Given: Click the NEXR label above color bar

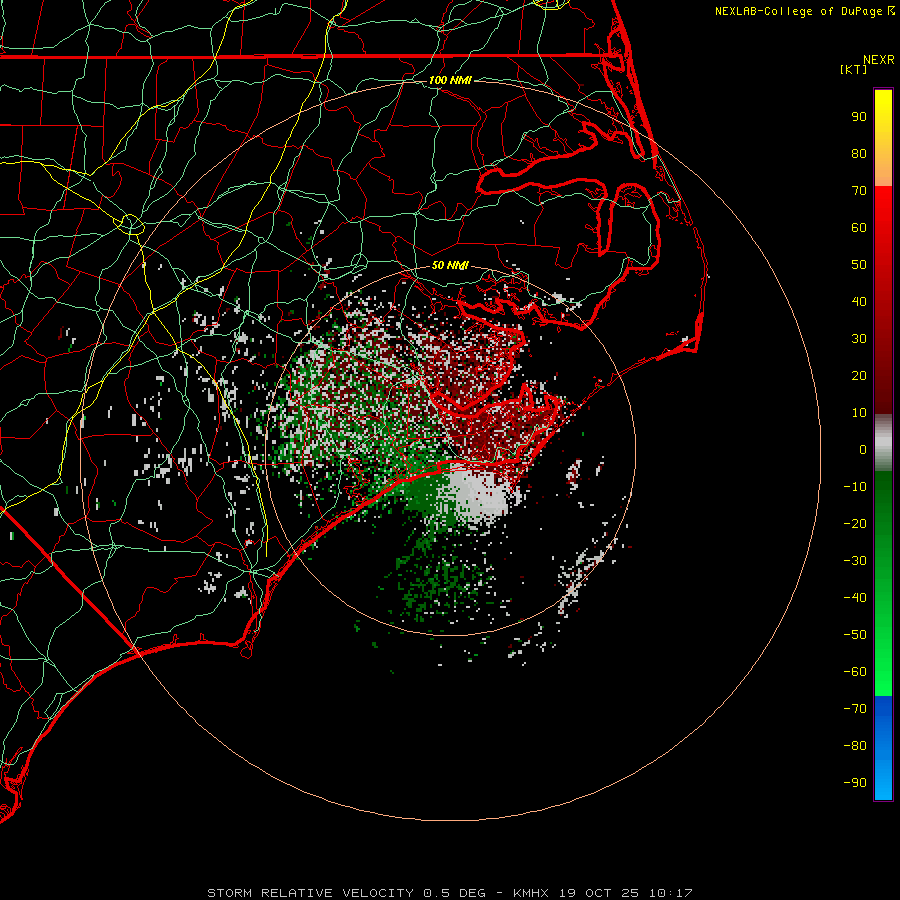Looking at the screenshot, I should point(879,60).
